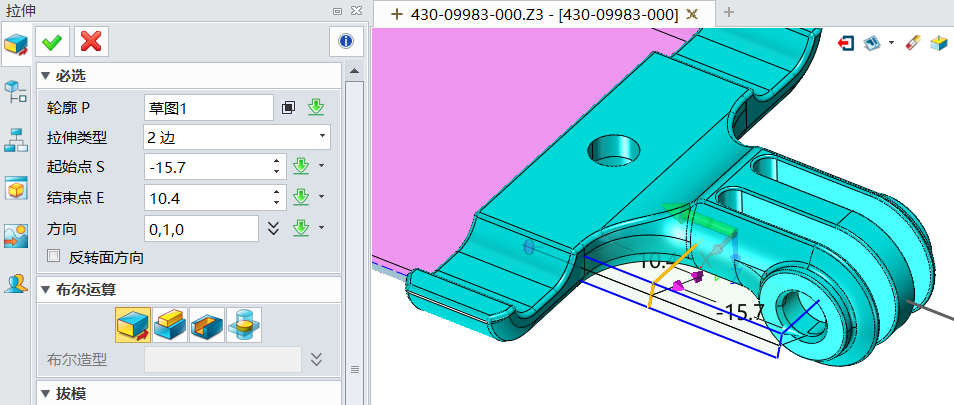
Task: Click the user/role manager sidebar icon
Action: click(x=16, y=283)
